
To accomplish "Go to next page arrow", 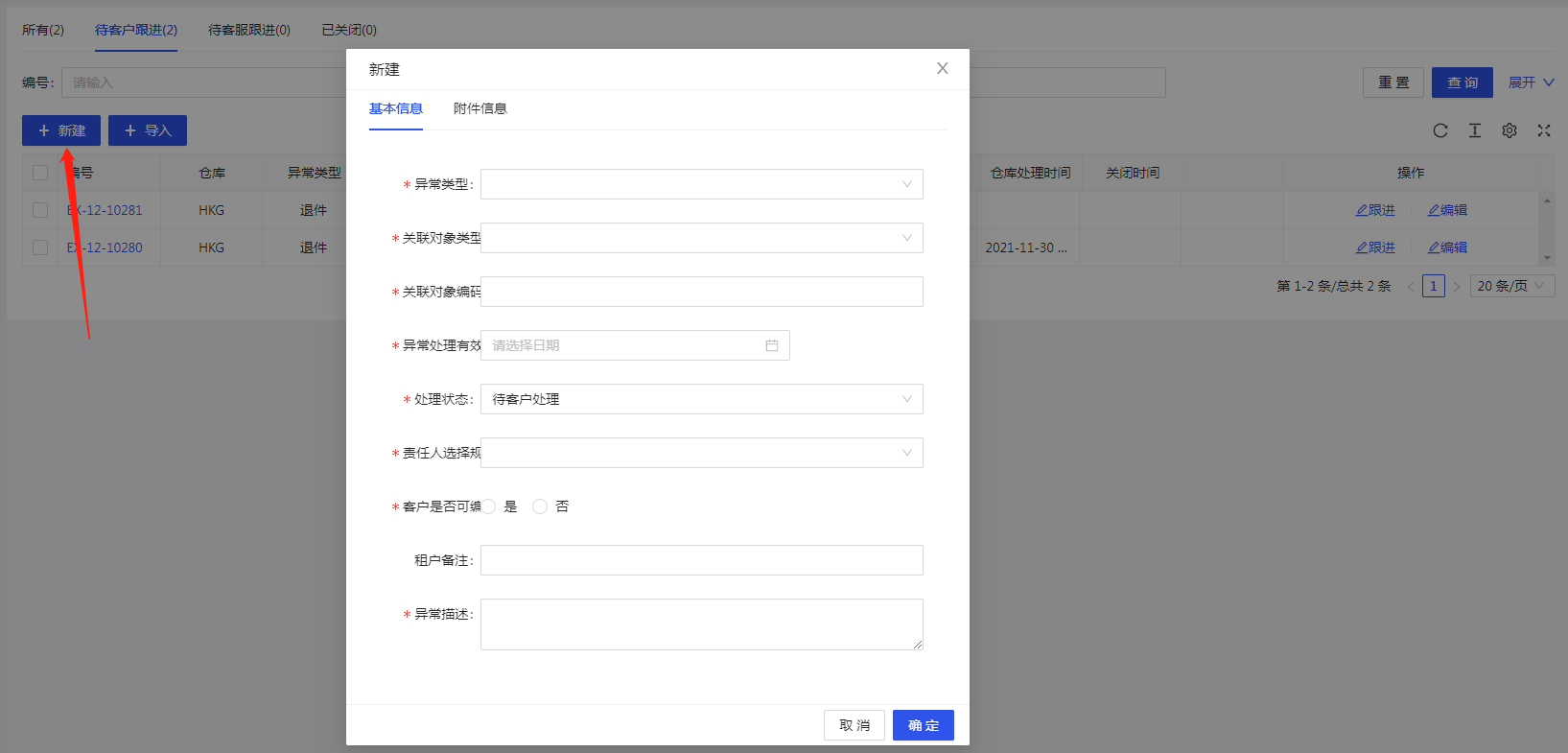I will coord(1457,286).
